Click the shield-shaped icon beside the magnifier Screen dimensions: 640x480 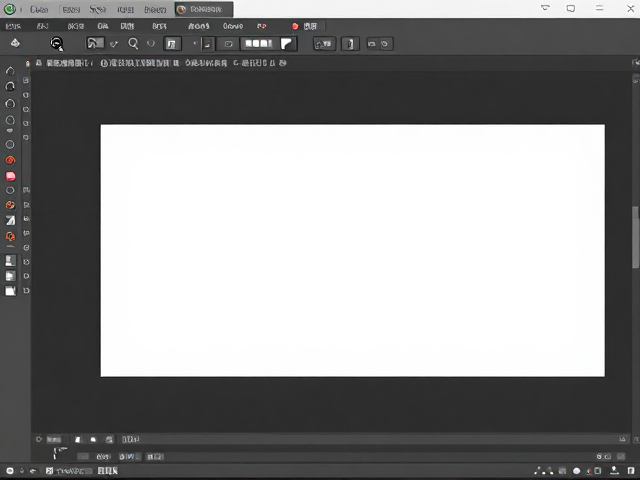151,43
